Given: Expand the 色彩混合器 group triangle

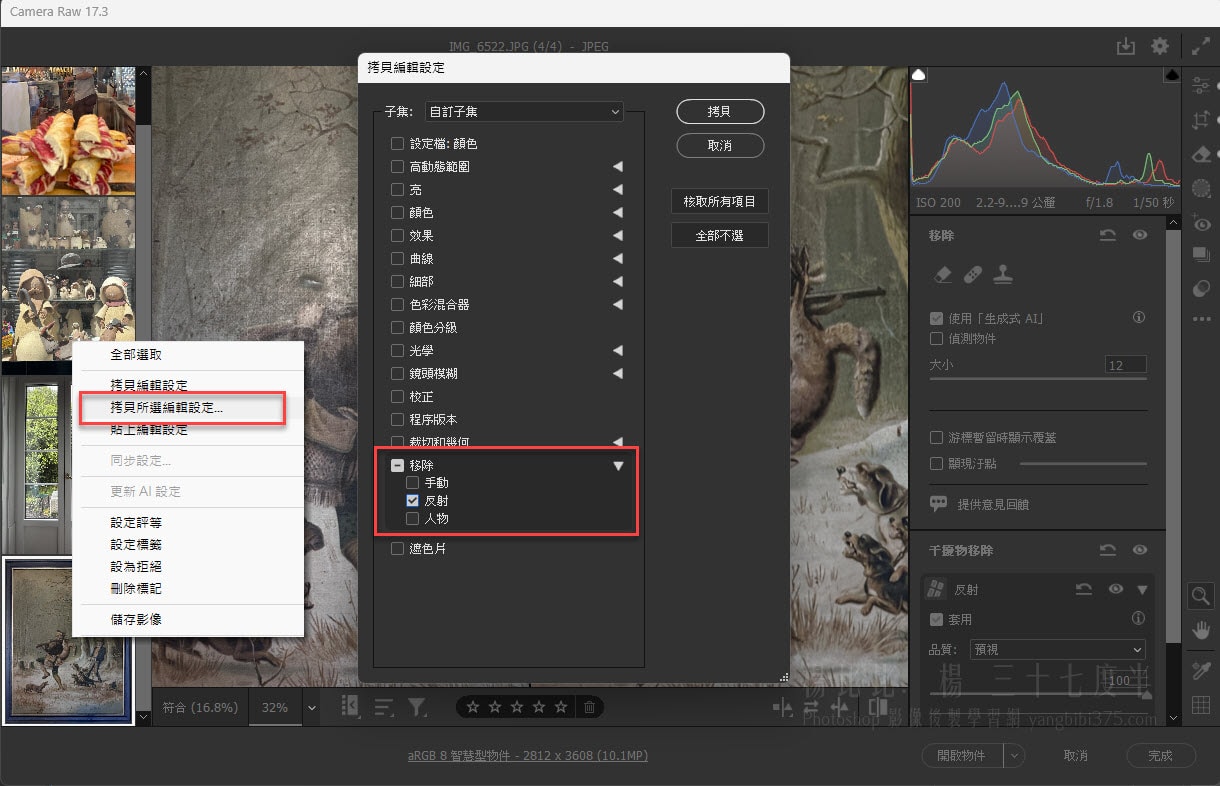Looking at the screenshot, I should 618,305.
